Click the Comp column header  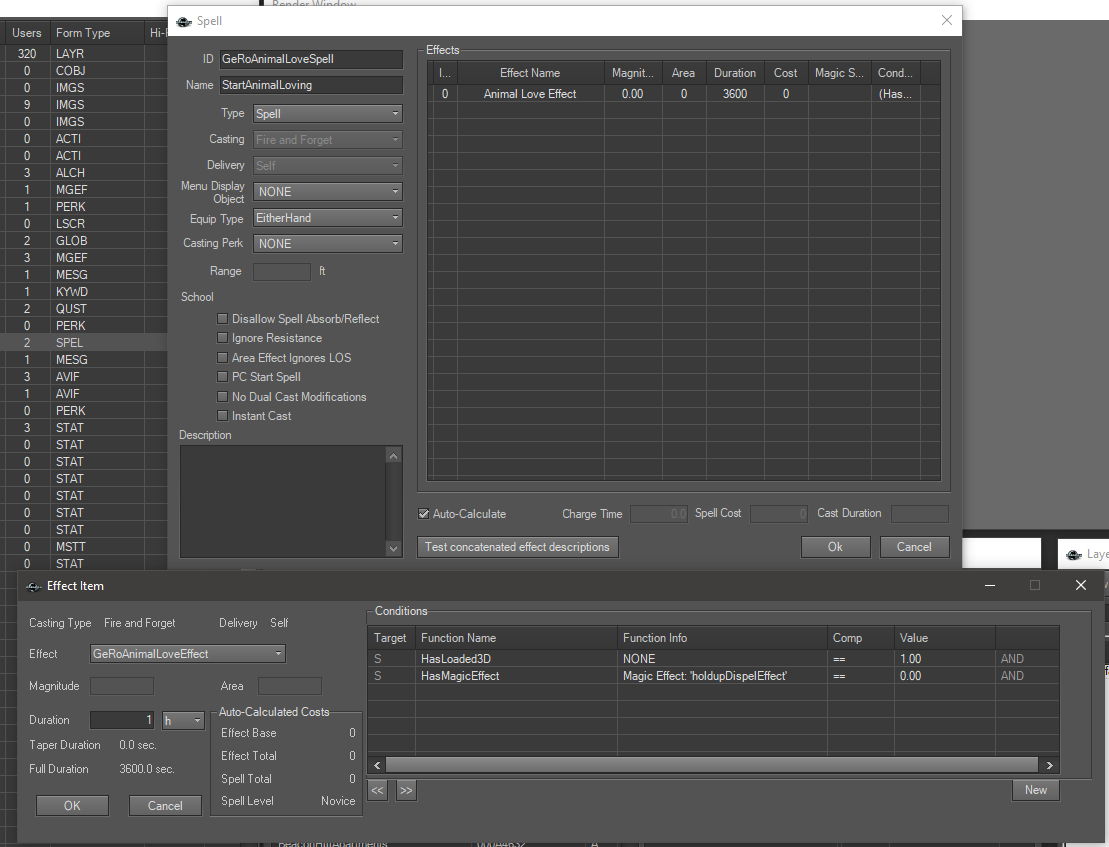click(x=861, y=638)
